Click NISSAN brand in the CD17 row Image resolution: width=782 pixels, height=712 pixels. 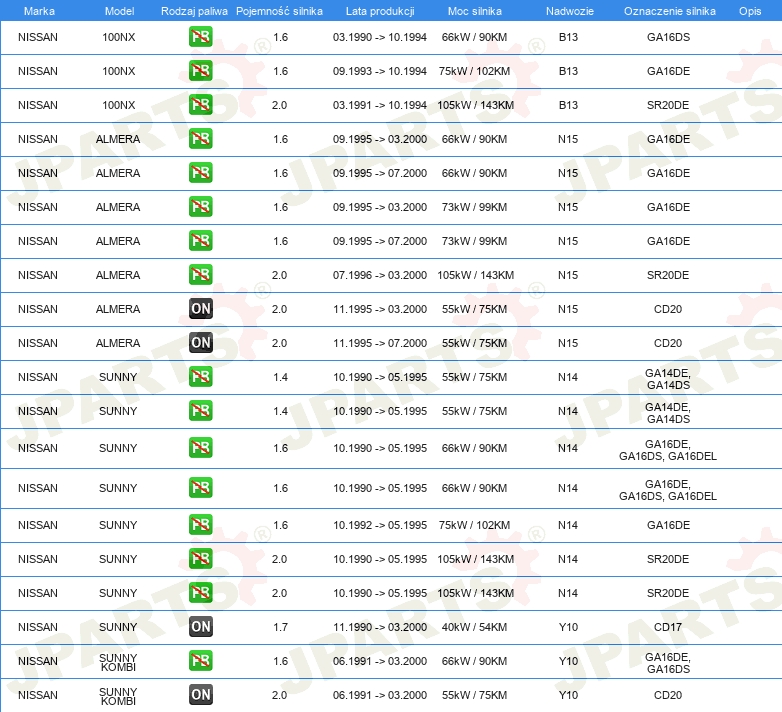pos(38,627)
